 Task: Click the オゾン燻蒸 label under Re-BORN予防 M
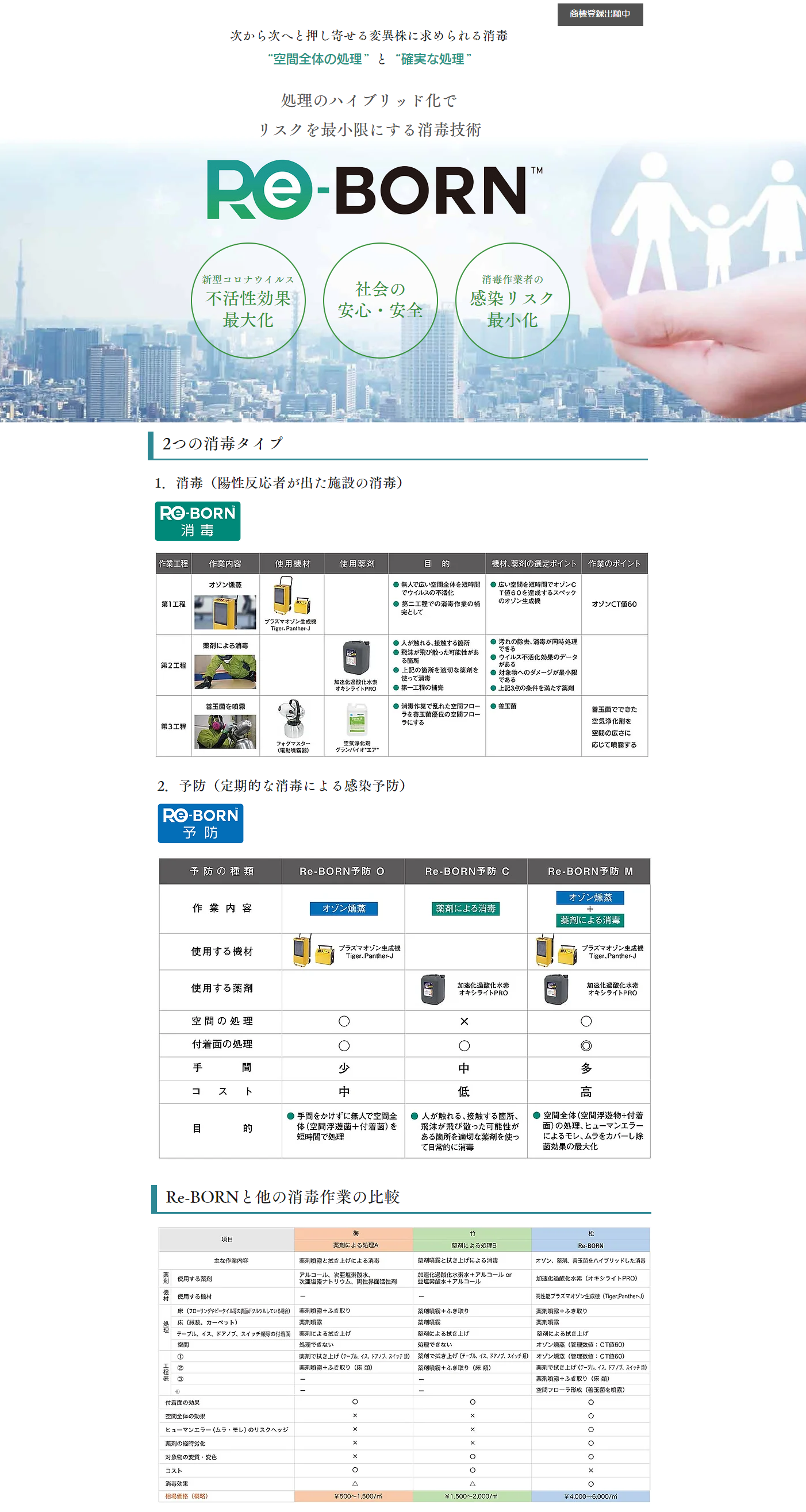pyautogui.click(x=590, y=898)
